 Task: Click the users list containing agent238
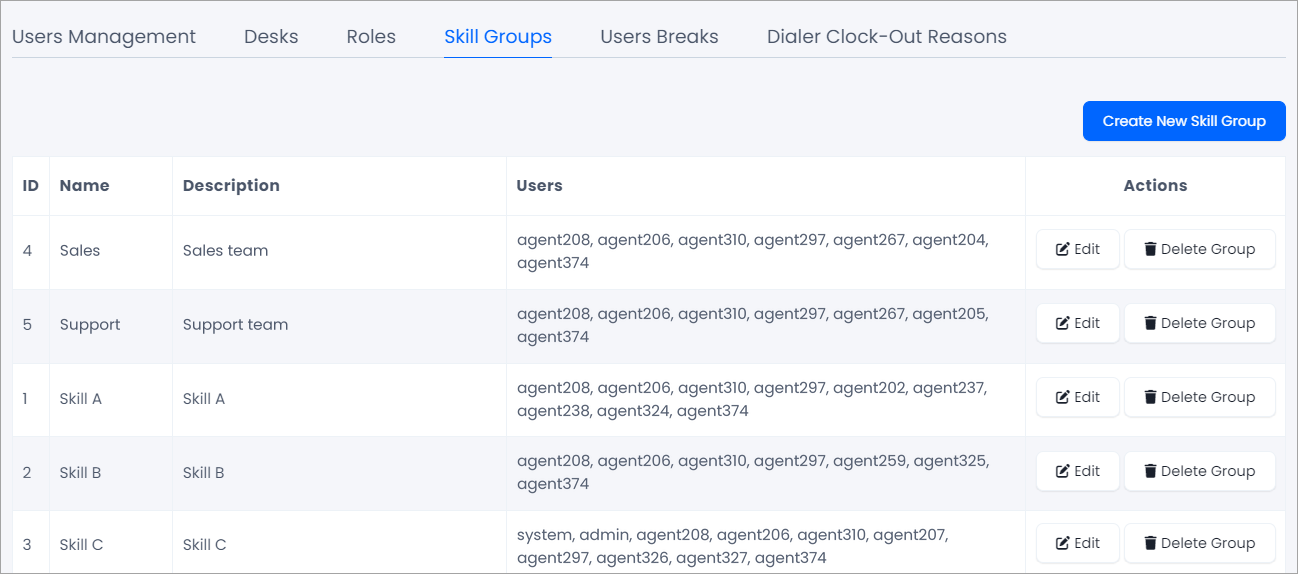752,399
